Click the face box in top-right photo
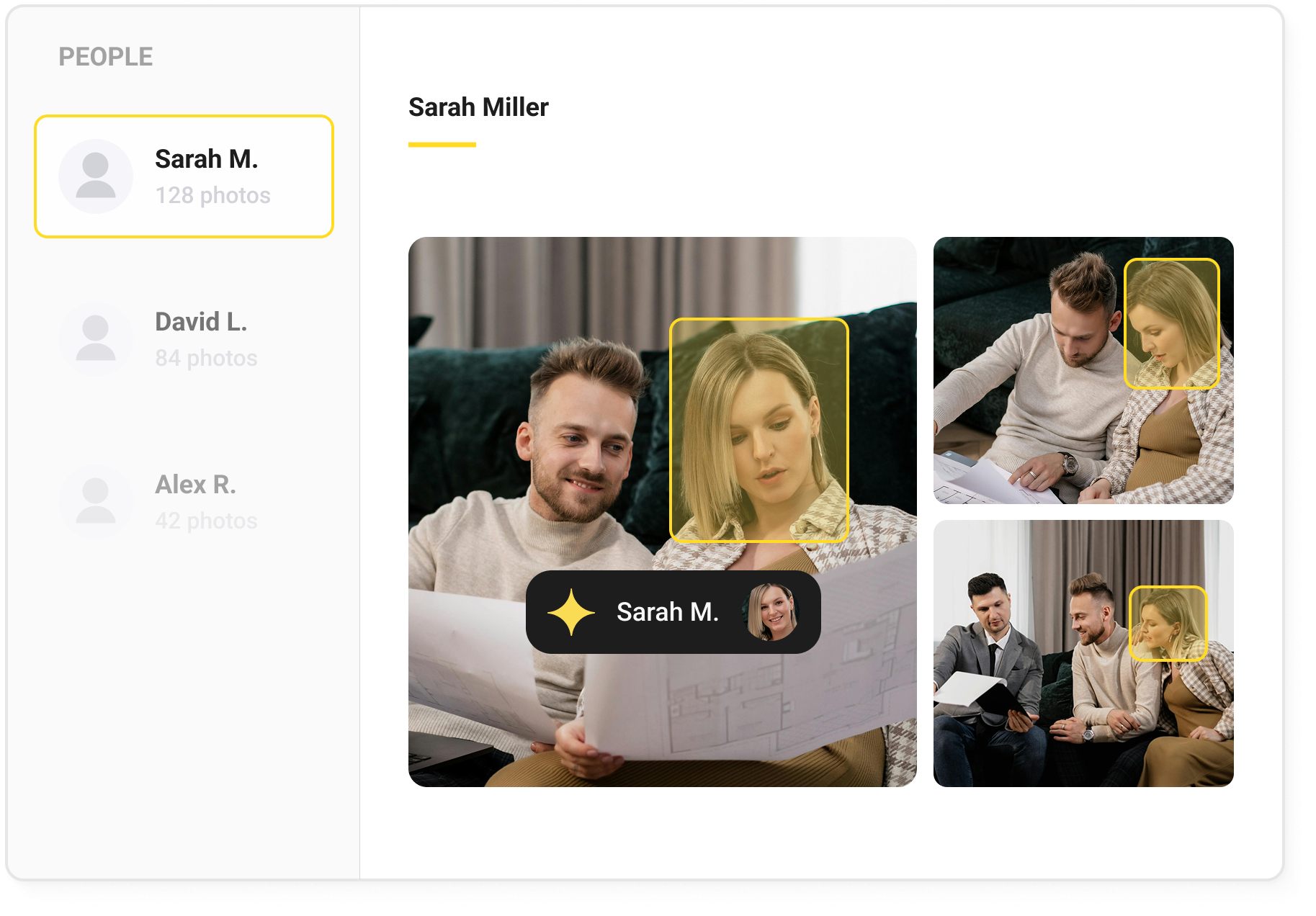1316x916 pixels. pyautogui.click(x=1171, y=323)
